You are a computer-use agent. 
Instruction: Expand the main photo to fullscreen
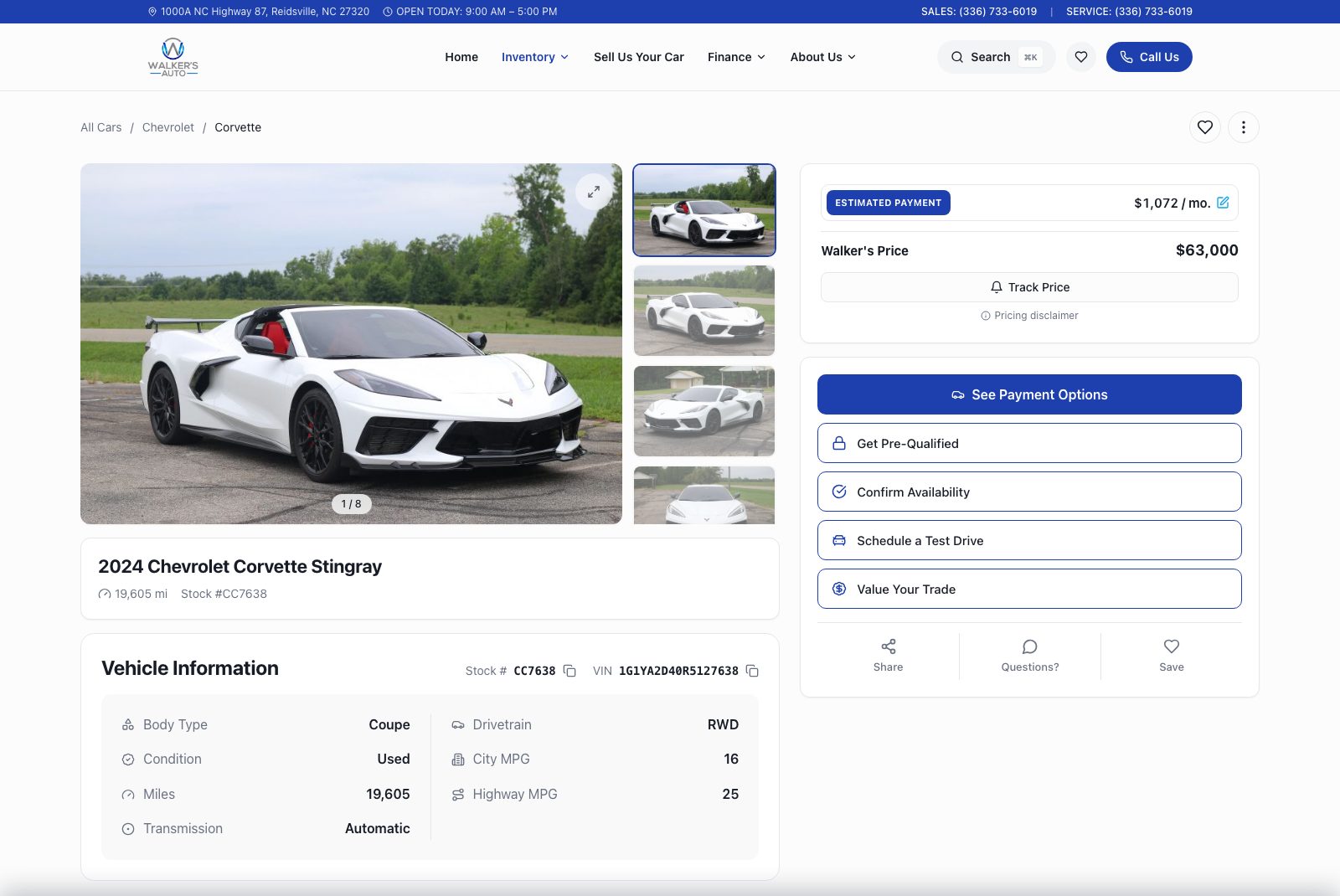tap(594, 192)
